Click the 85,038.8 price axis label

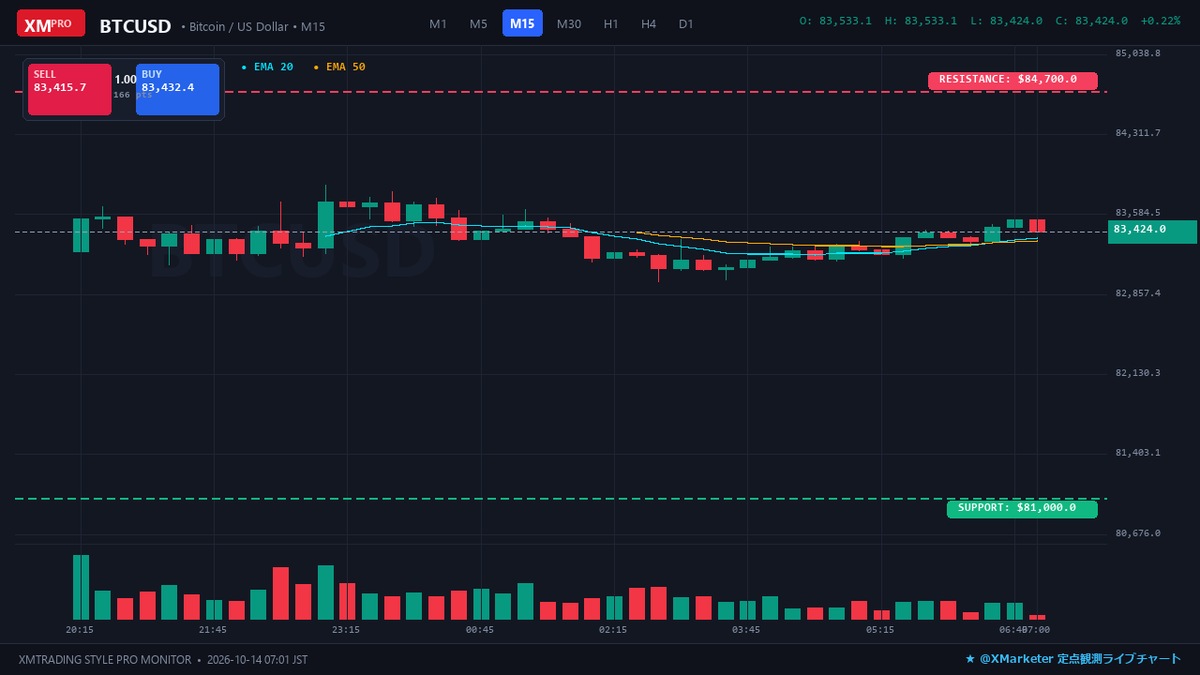click(x=1138, y=53)
